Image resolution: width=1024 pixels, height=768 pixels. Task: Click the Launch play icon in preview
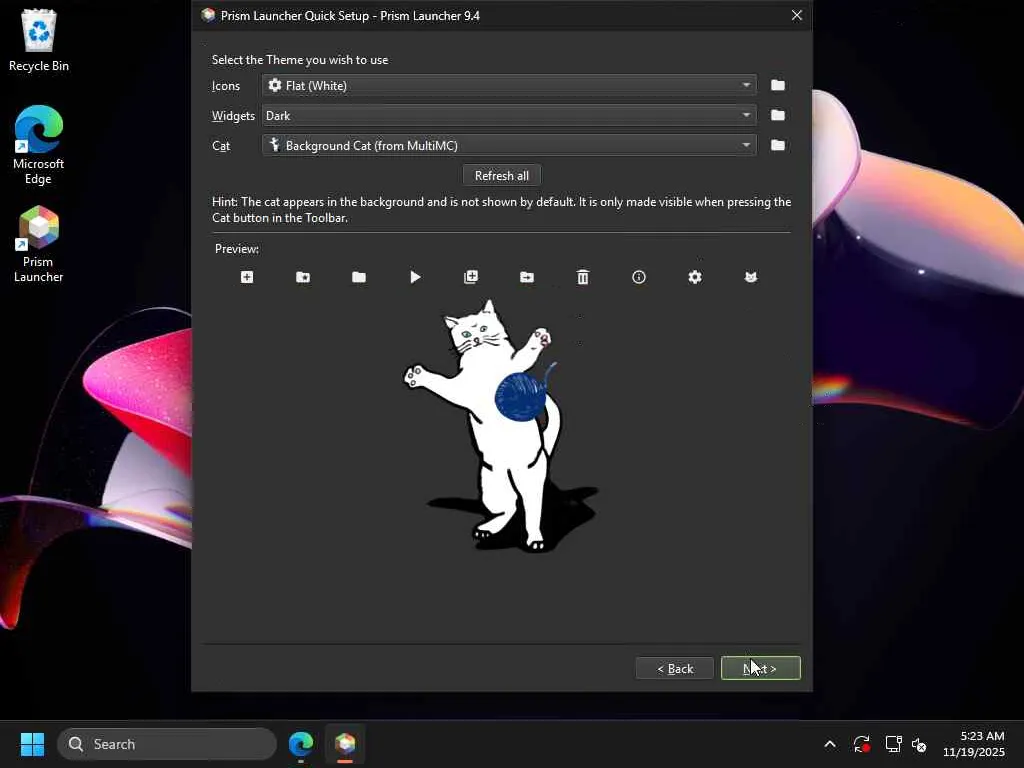click(415, 277)
